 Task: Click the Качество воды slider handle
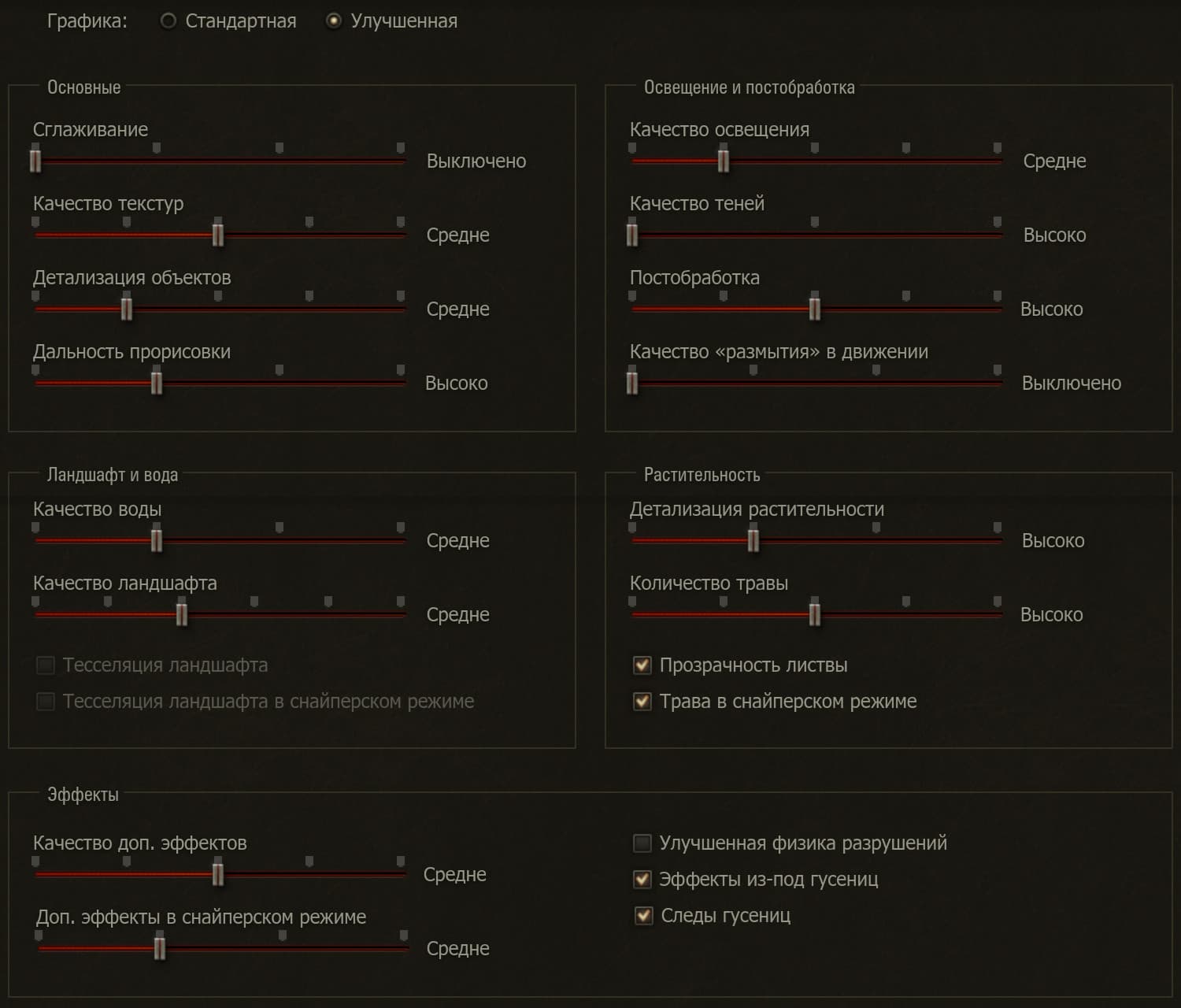pyautogui.click(x=157, y=540)
